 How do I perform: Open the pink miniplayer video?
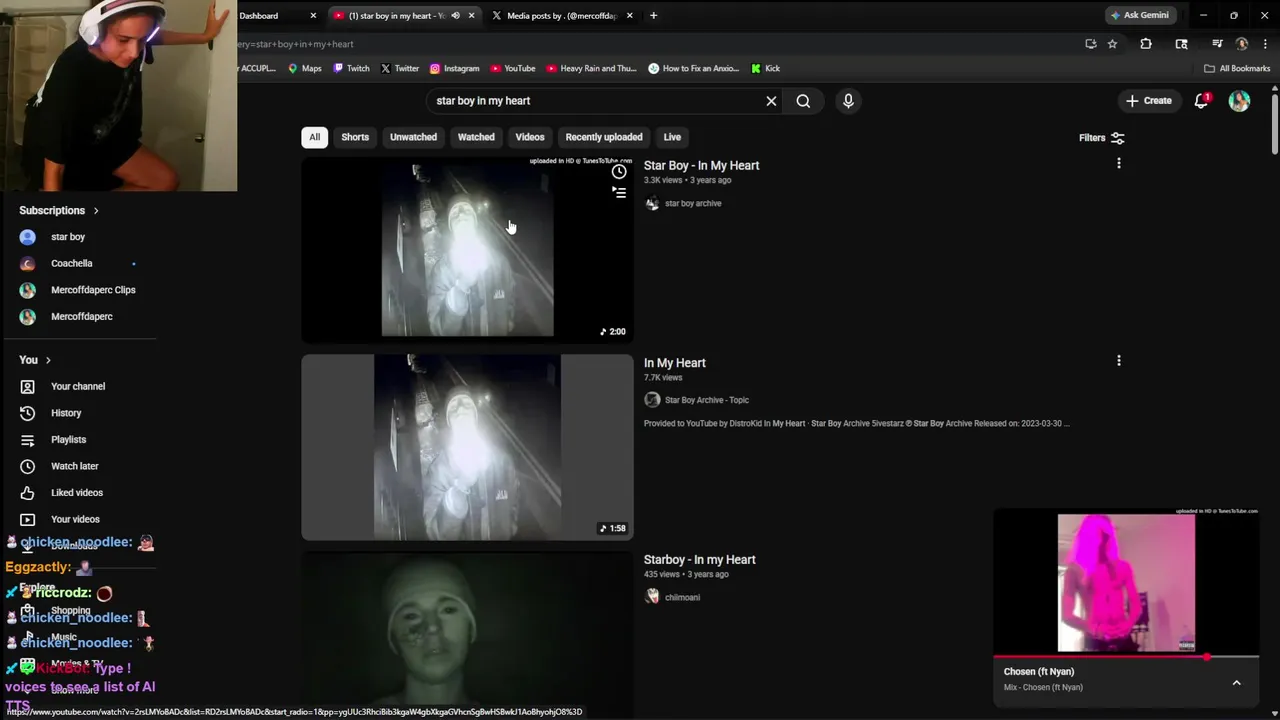pyautogui.click(x=1126, y=582)
